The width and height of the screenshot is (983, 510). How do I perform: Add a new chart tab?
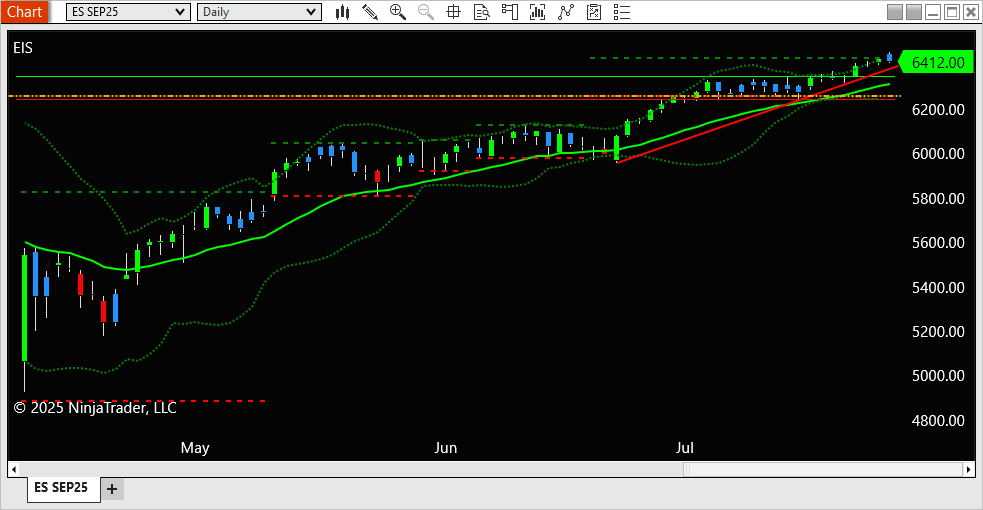click(112, 489)
